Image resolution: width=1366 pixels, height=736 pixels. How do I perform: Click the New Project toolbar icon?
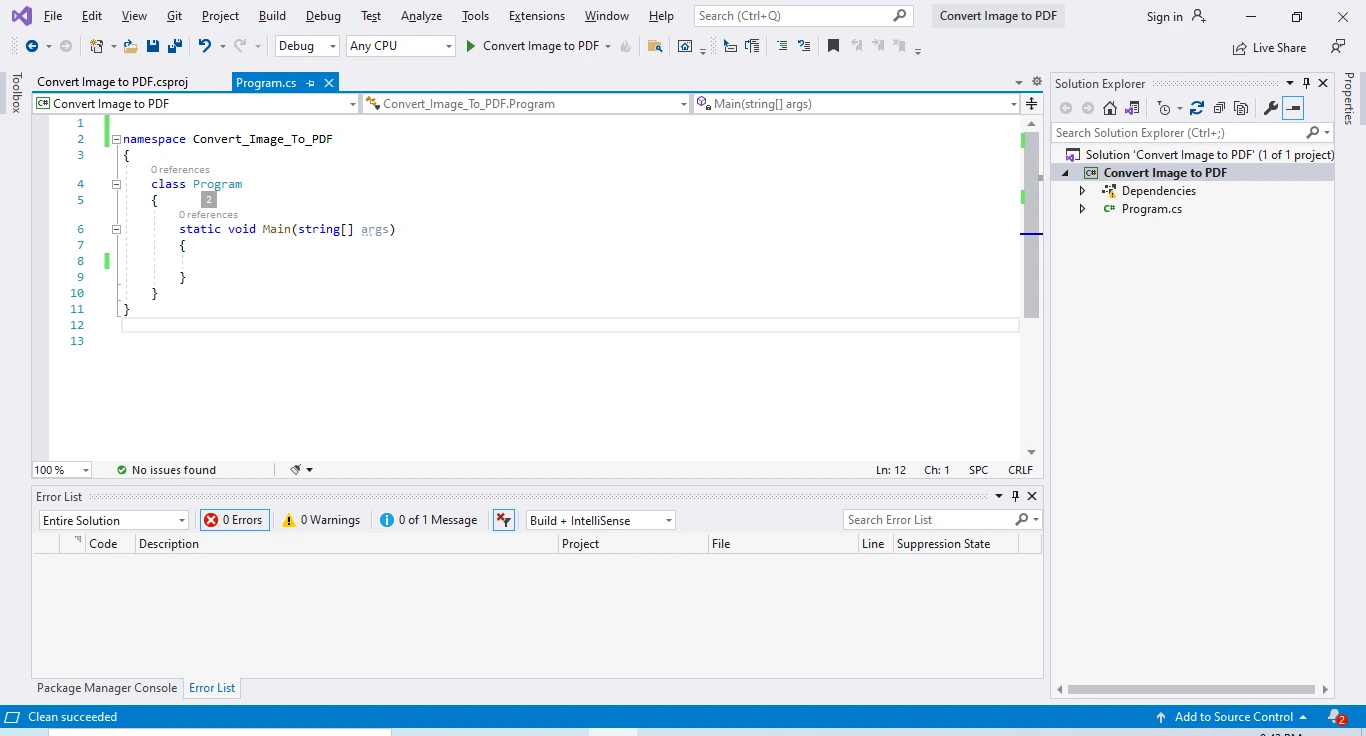97,46
